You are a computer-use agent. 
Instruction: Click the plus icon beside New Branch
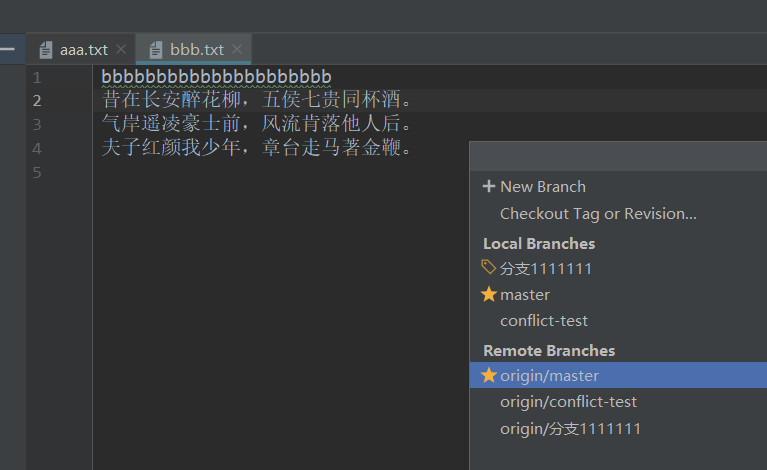489,186
